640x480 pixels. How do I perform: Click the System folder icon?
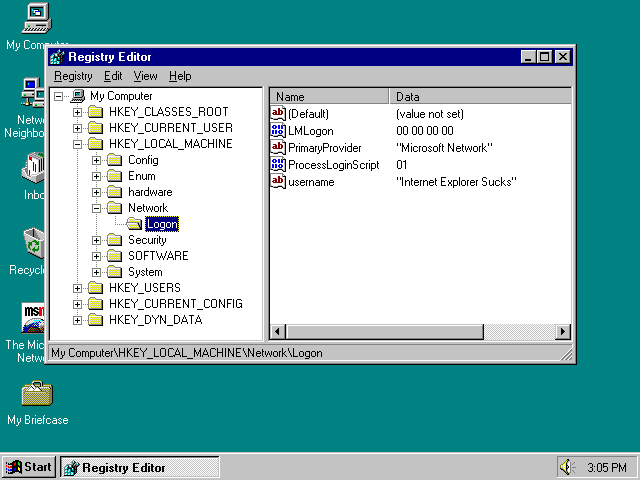click(x=115, y=272)
